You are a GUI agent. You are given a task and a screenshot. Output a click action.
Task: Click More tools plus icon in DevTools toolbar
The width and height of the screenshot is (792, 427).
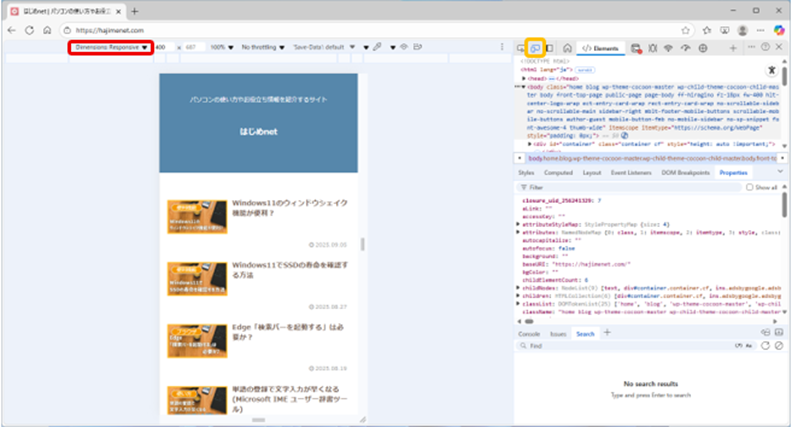733,48
